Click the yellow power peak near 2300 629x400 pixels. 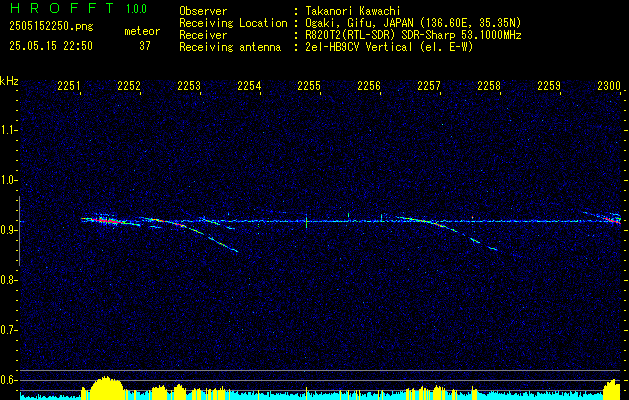tap(613, 389)
